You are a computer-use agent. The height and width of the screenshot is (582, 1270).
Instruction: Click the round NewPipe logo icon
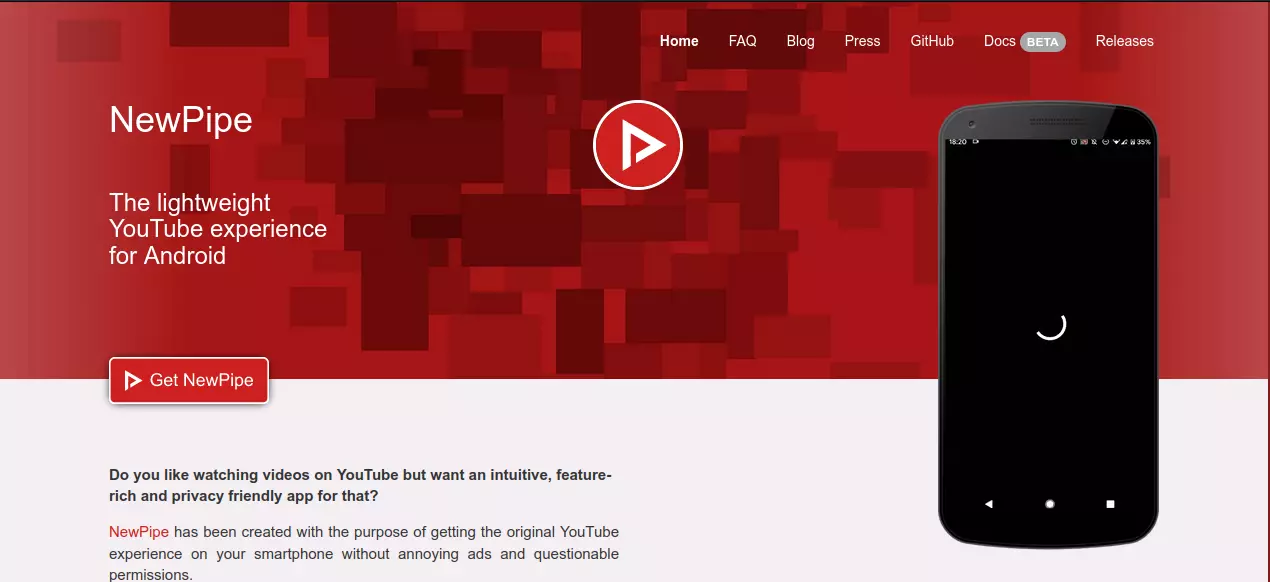click(x=638, y=145)
